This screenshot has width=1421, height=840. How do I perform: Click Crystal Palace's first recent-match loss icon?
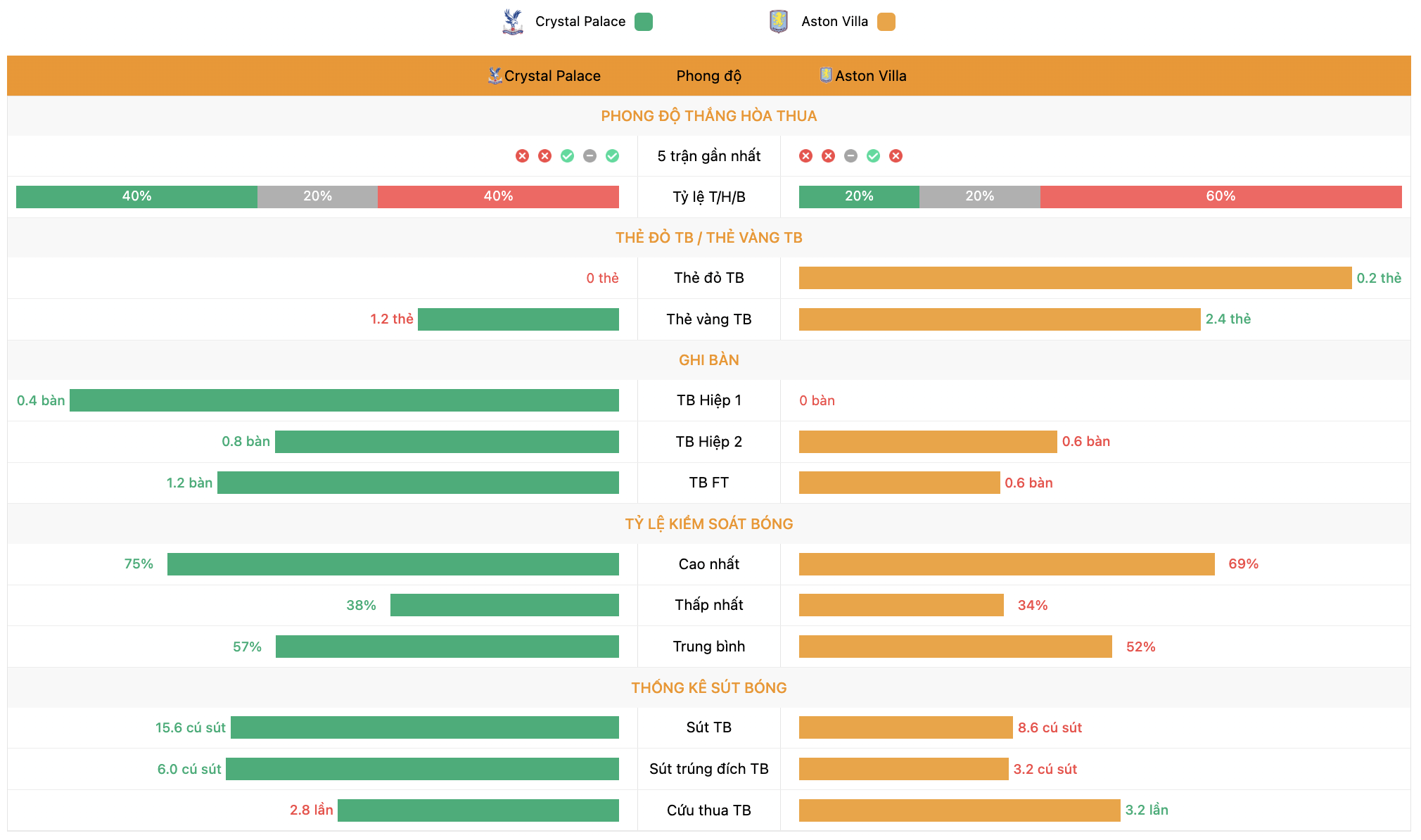(522, 156)
